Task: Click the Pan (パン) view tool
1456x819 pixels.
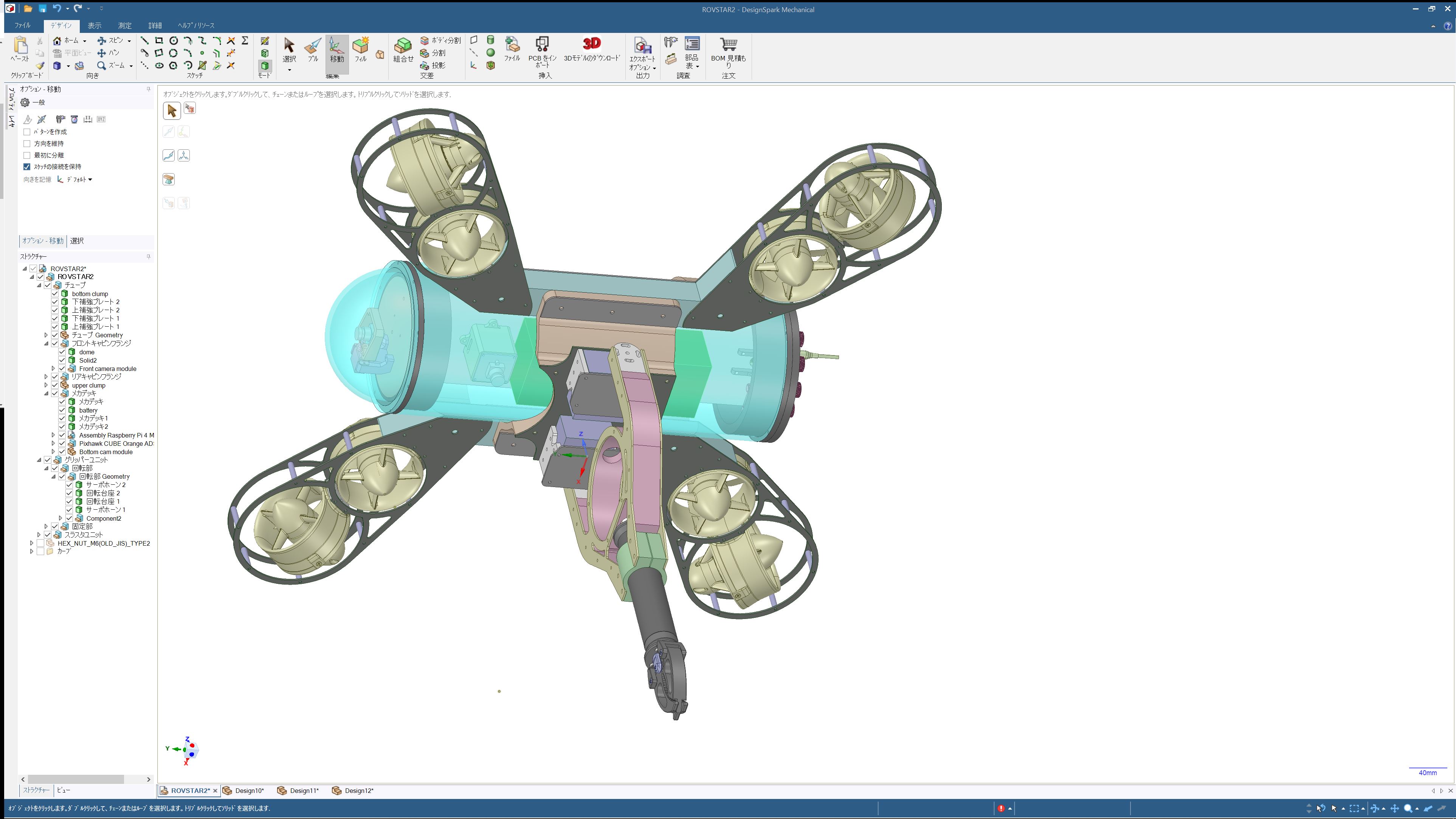Action: click(x=108, y=53)
